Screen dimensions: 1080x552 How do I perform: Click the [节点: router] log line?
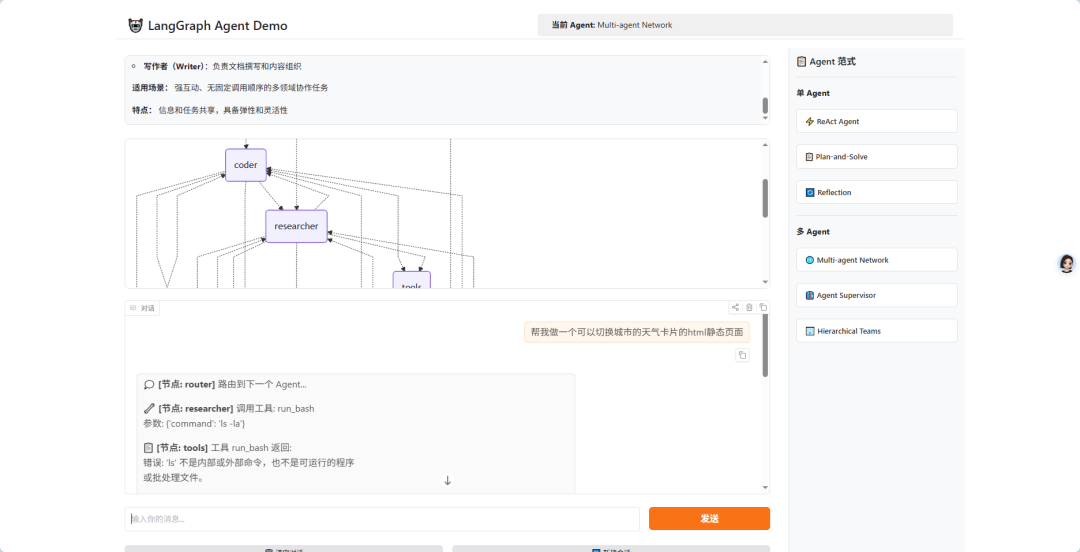click(225, 385)
